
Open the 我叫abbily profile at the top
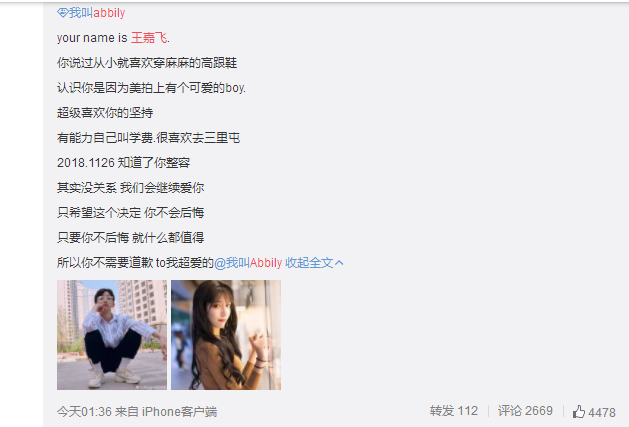click(97, 13)
